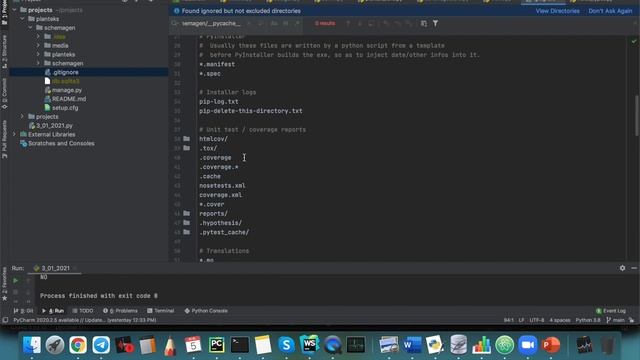Open Finder from the Dock
Screen dimensions: 640x360
(31, 345)
